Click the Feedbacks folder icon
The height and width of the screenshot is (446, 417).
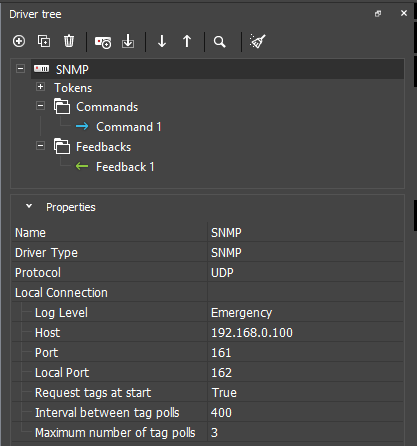point(62,147)
